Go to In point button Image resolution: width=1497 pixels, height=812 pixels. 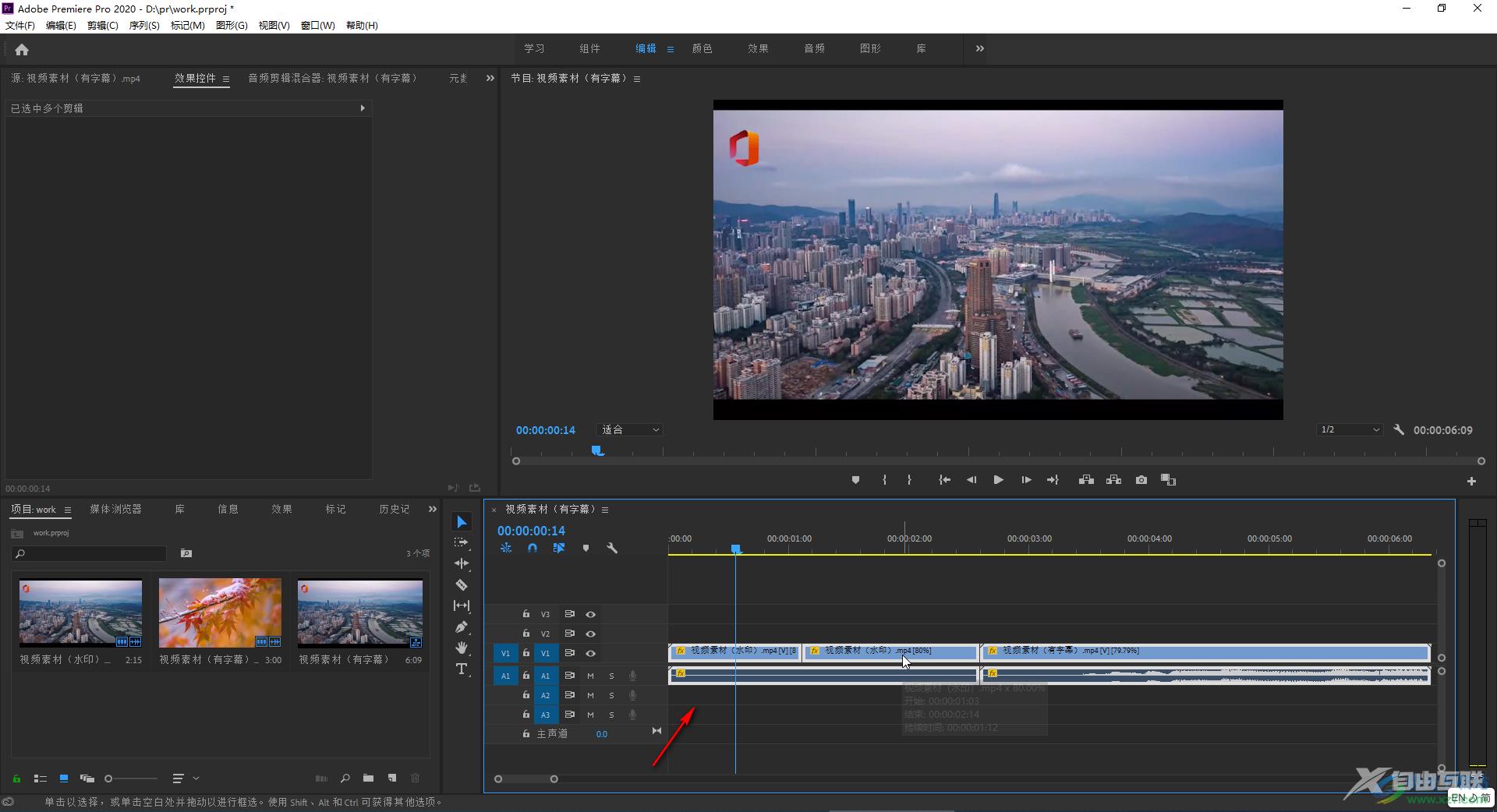click(x=944, y=480)
